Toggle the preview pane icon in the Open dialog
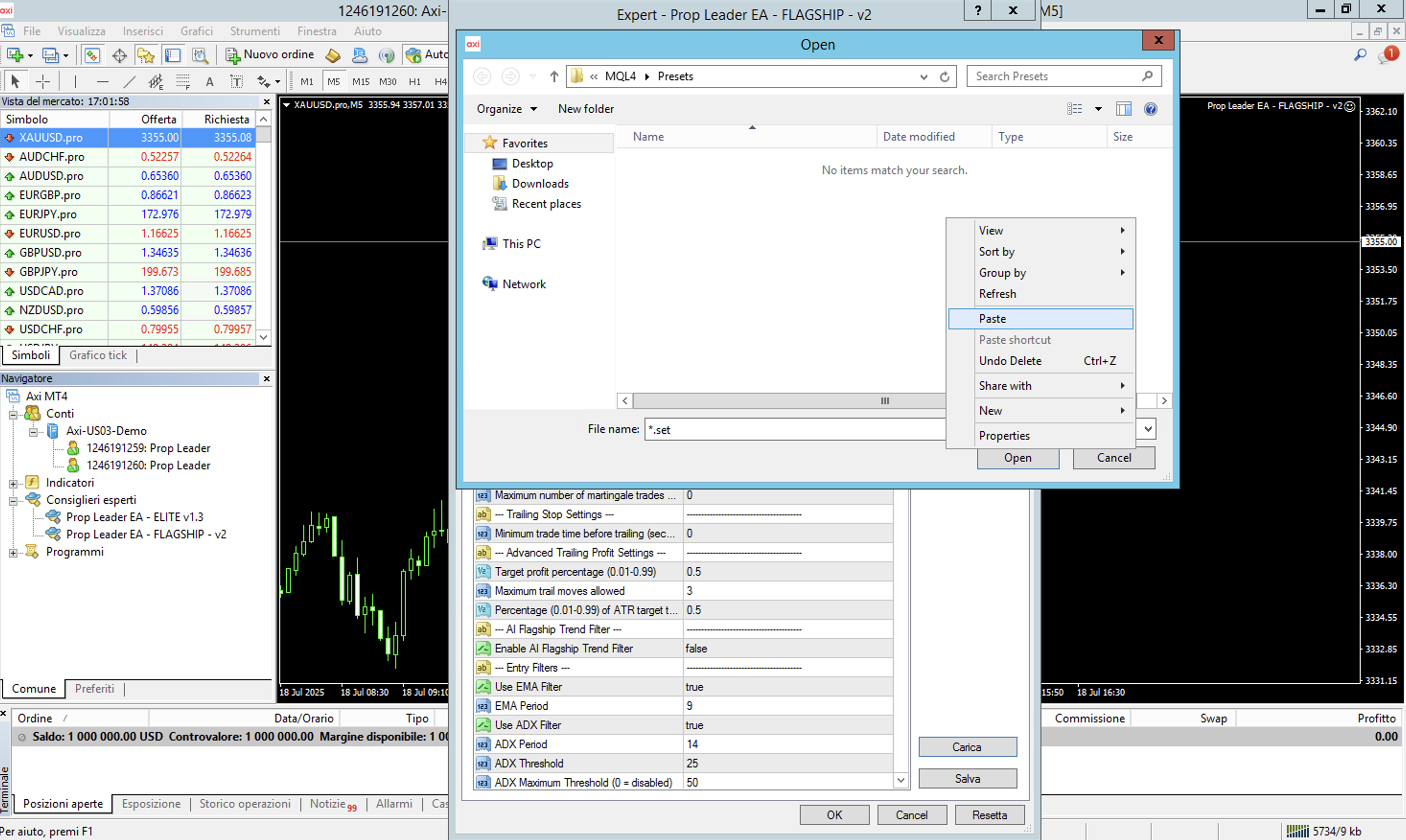 [x=1123, y=109]
